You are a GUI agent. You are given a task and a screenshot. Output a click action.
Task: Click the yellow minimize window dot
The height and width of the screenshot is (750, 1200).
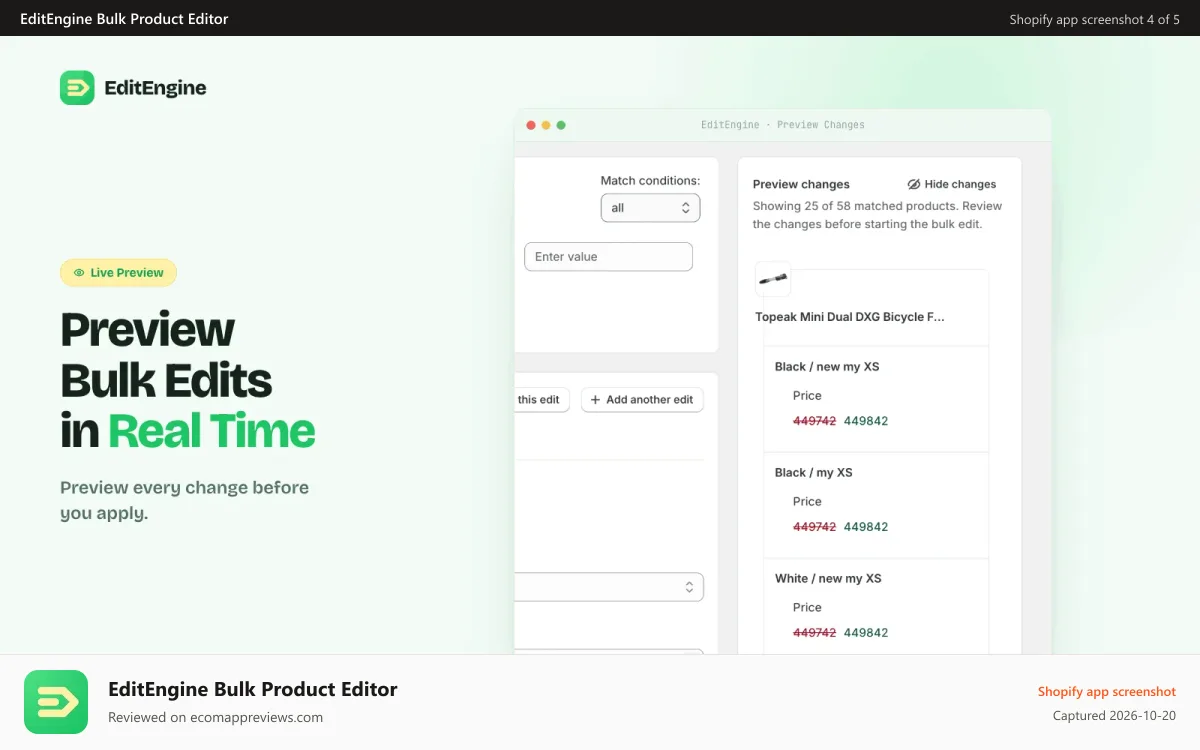(546, 125)
